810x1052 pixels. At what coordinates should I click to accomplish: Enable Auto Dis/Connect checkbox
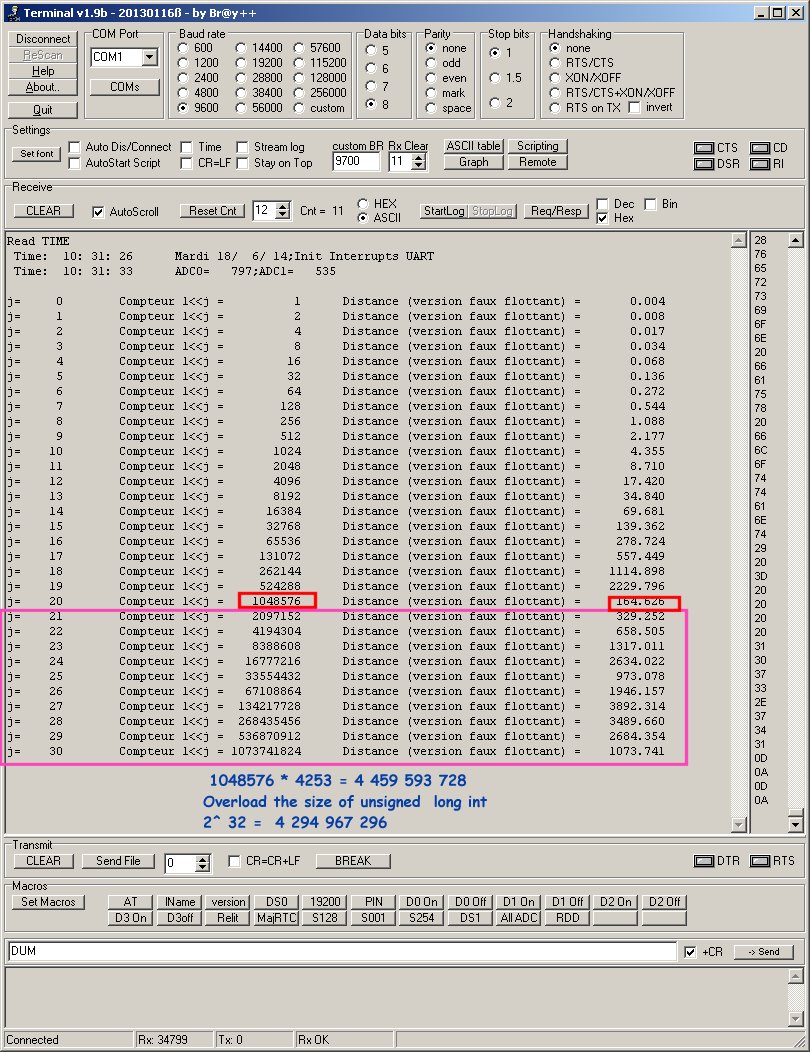pyautogui.click(x=74, y=147)
